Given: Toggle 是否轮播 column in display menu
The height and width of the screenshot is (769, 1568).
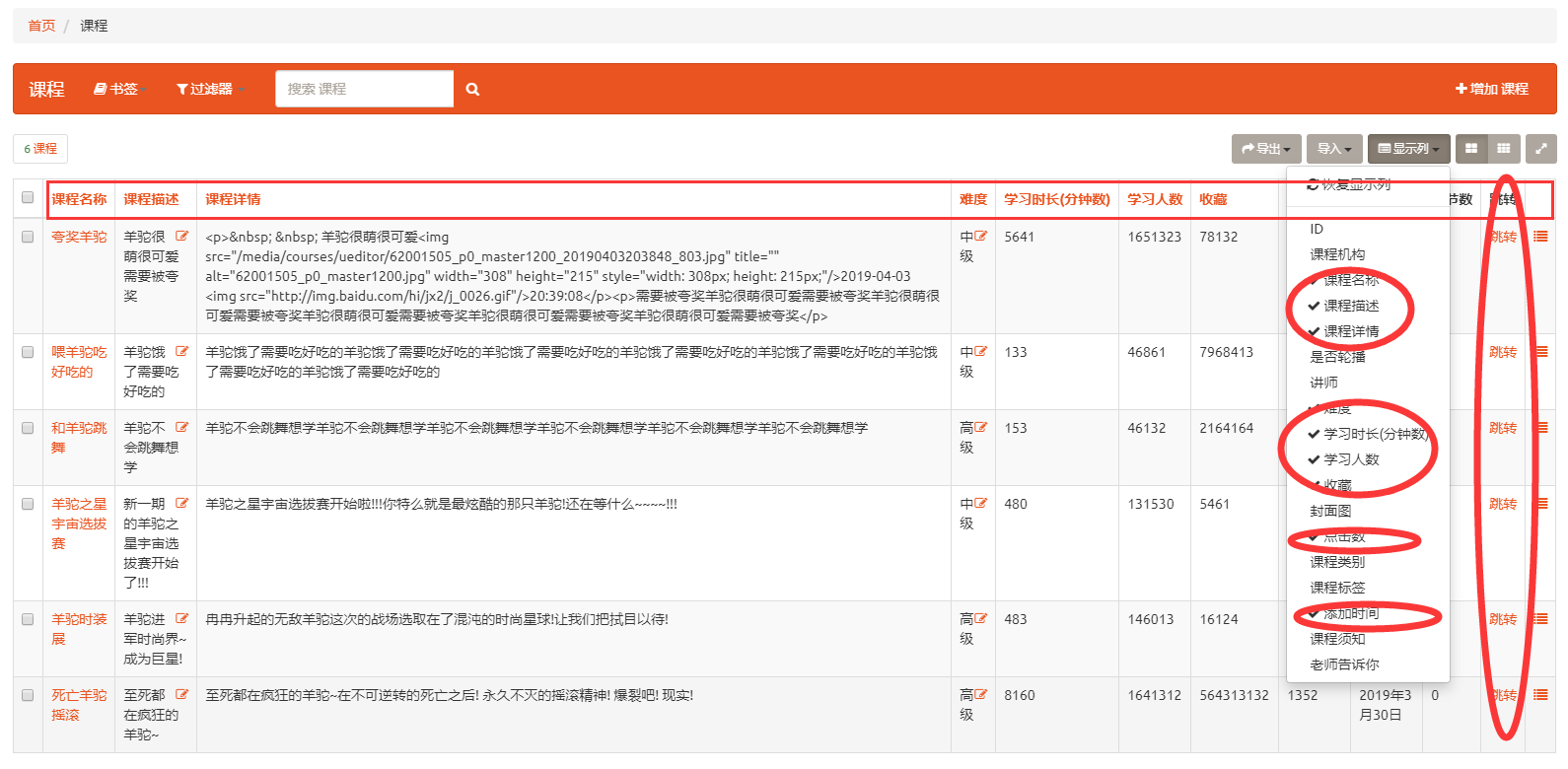Looking at the screenshot, I should click(1368, 357).
